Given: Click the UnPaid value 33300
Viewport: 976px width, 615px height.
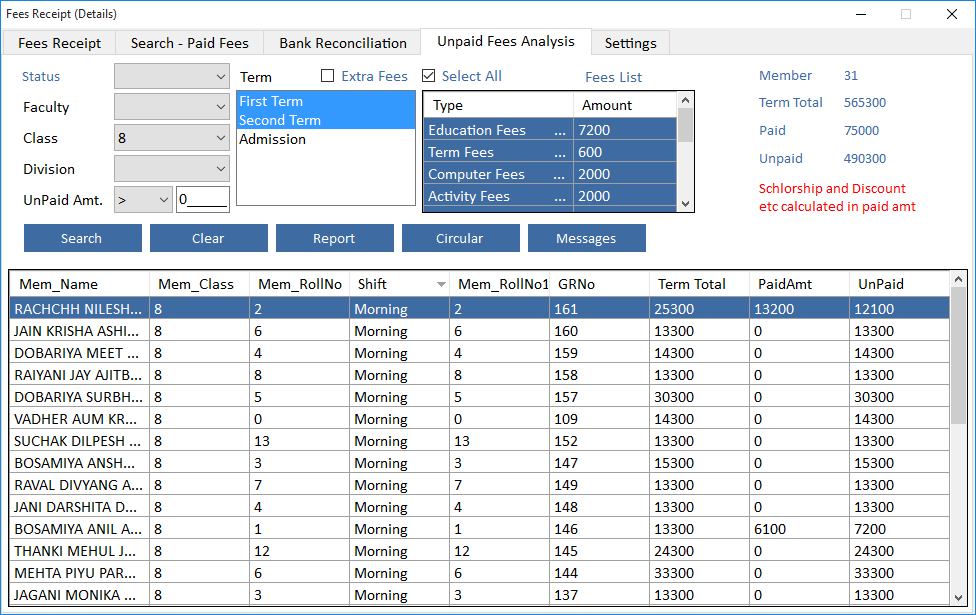Looking at the screenshot, I should [899, 573].
